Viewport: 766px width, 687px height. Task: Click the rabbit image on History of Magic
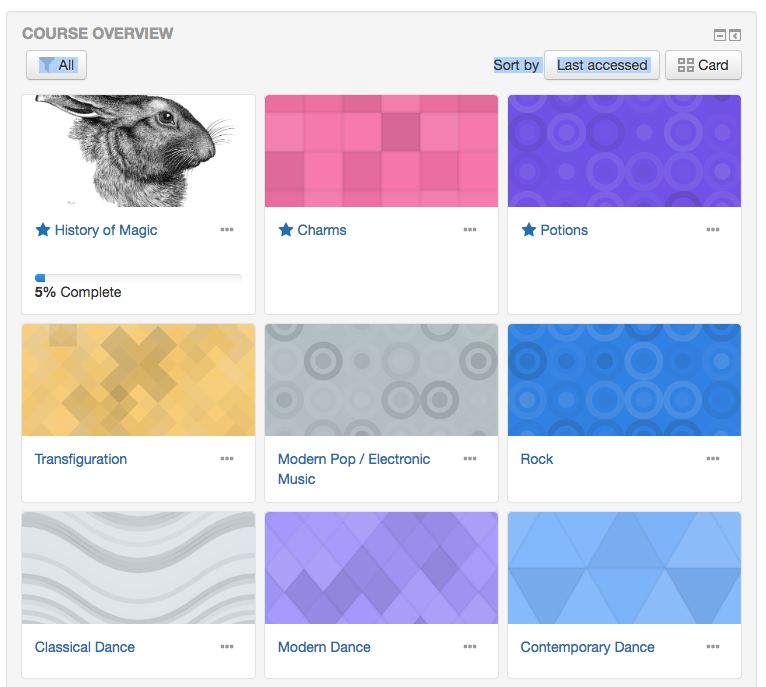pos(138,151)
